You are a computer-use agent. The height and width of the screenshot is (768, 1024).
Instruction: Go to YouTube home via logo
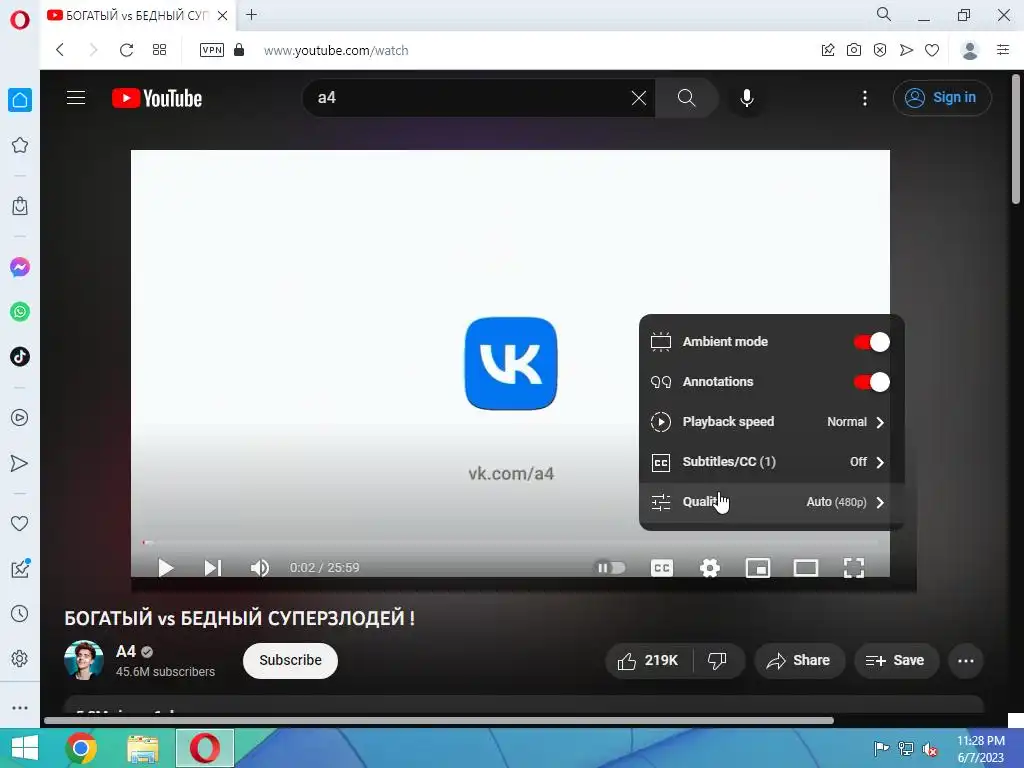(x=157, y=98)
